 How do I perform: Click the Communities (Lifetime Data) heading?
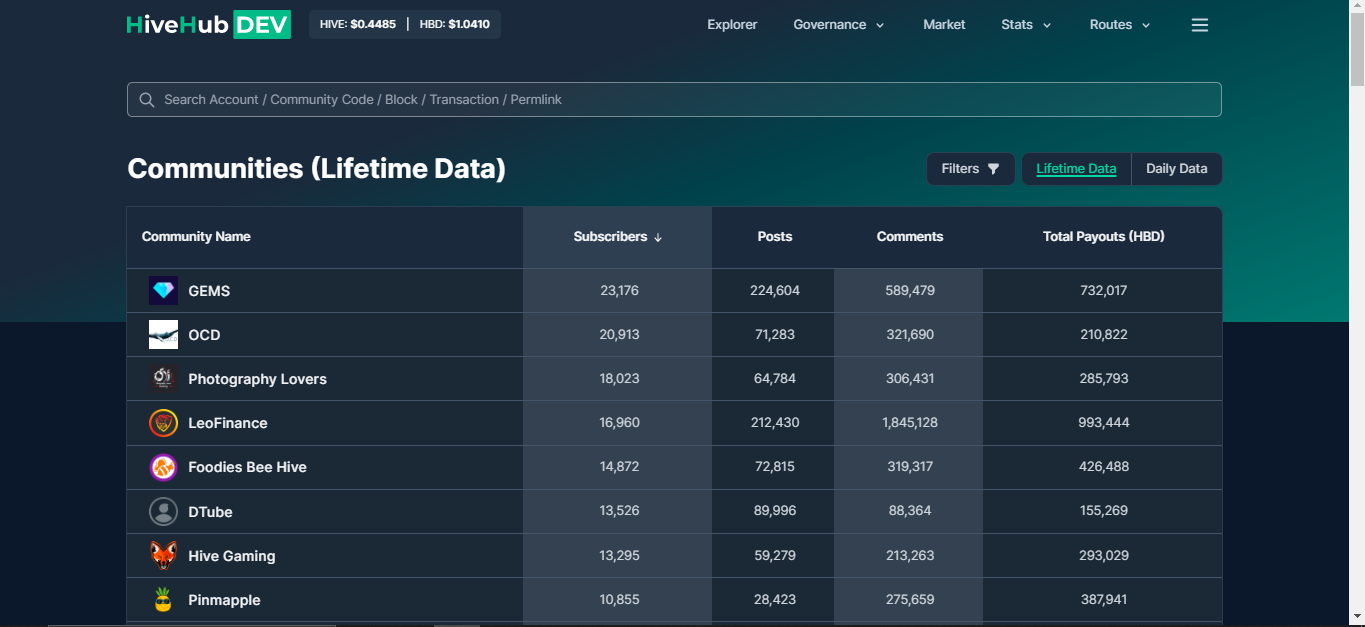tap(316, 169)
